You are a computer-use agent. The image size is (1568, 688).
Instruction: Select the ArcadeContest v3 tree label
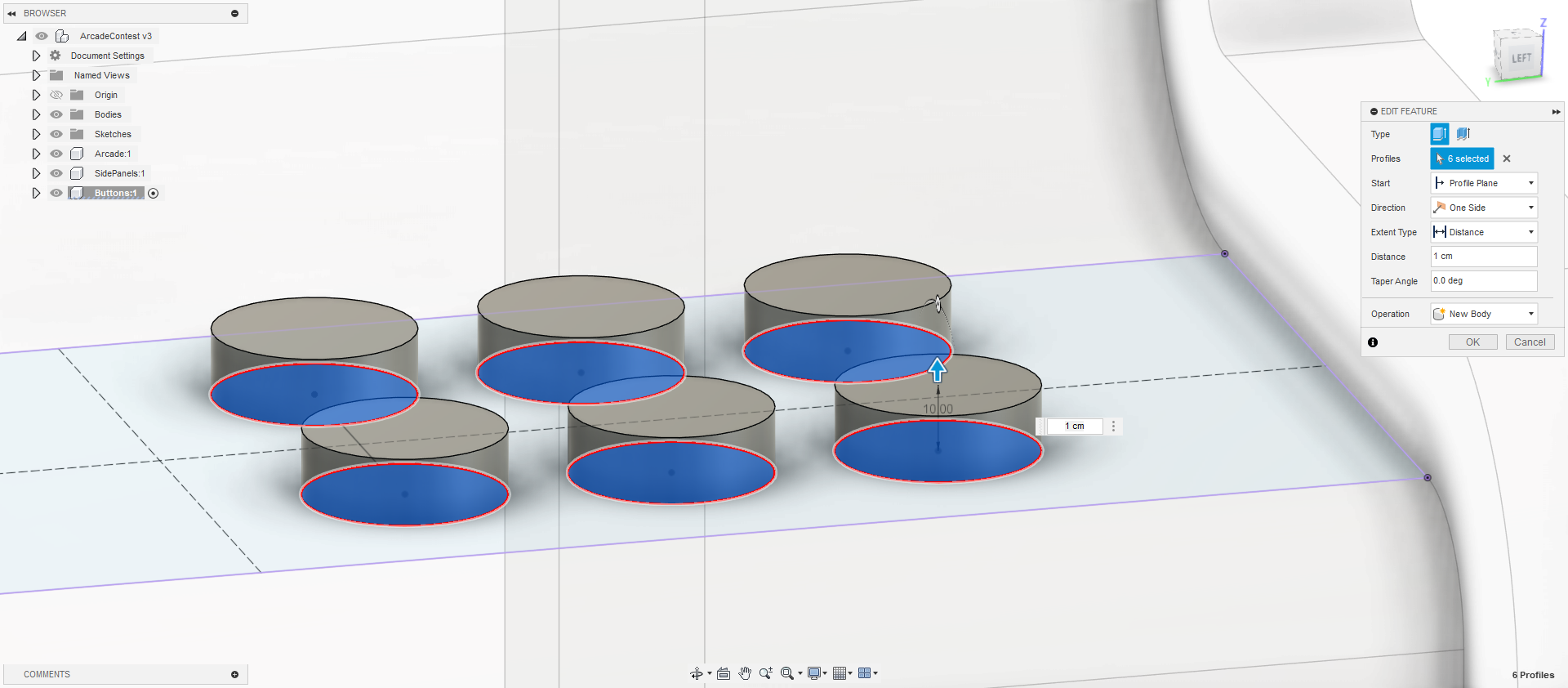[x=116, y=36]
